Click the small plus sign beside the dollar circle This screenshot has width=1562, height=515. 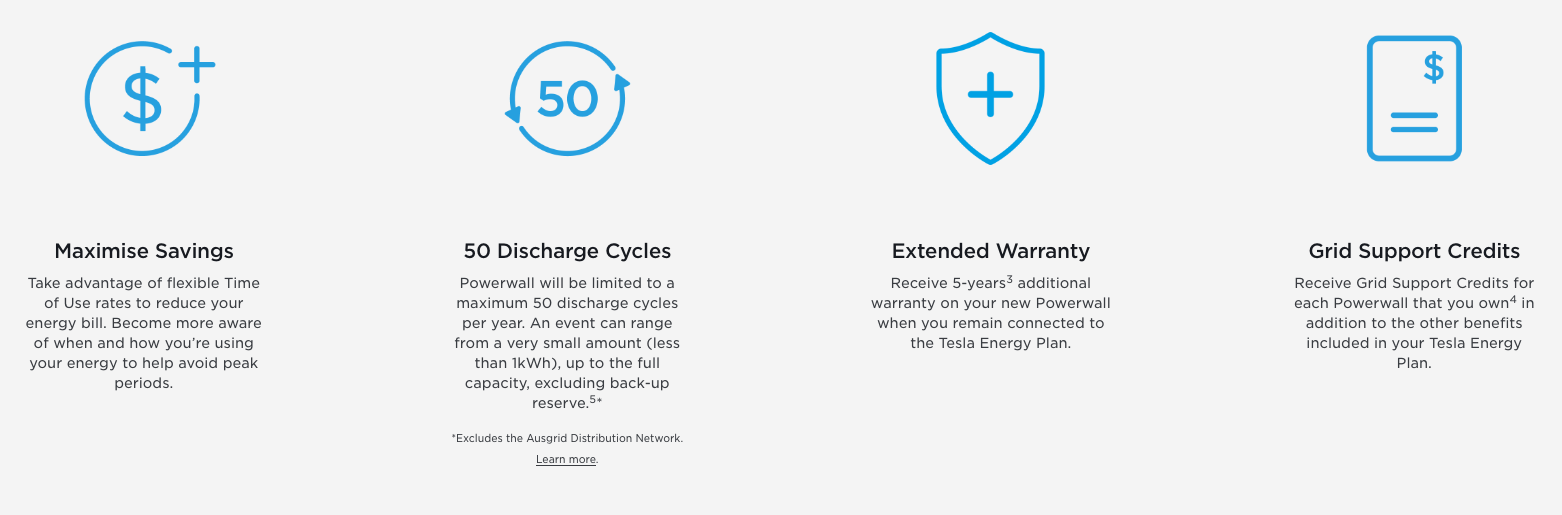pyautogui.click(x=197, y=64)
